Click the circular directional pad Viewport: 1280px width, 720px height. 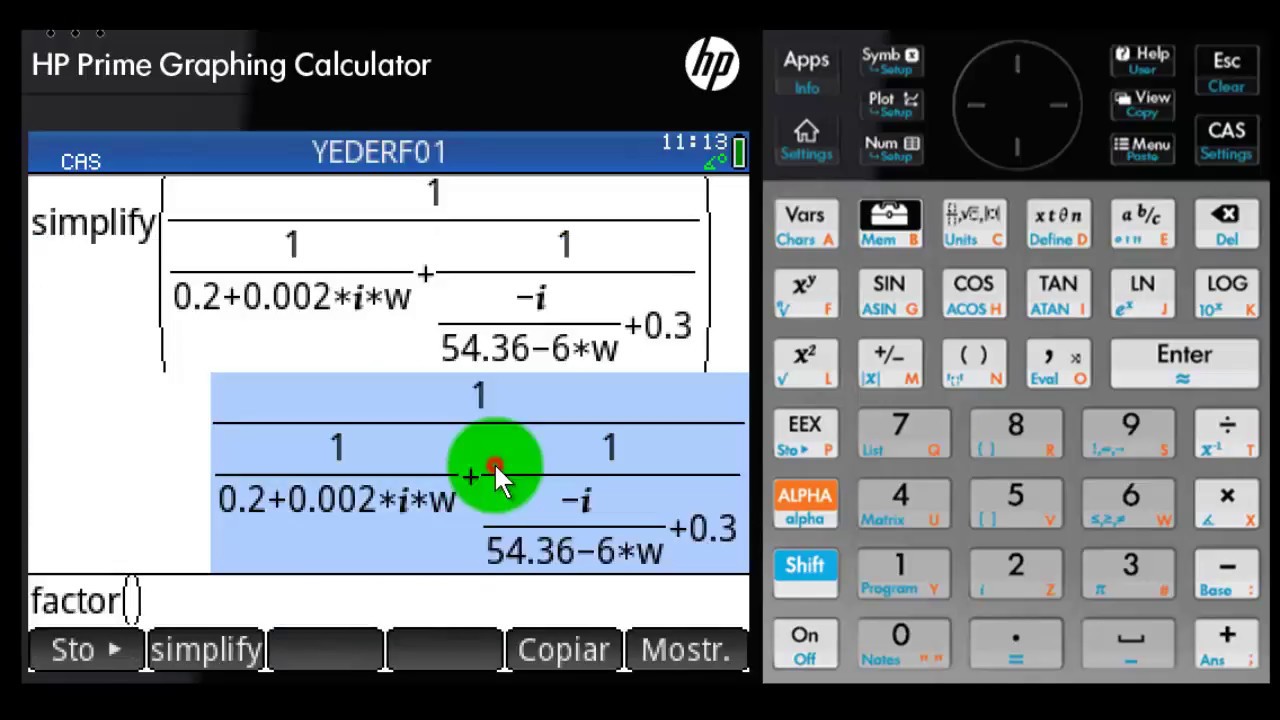coord(1017,105)
